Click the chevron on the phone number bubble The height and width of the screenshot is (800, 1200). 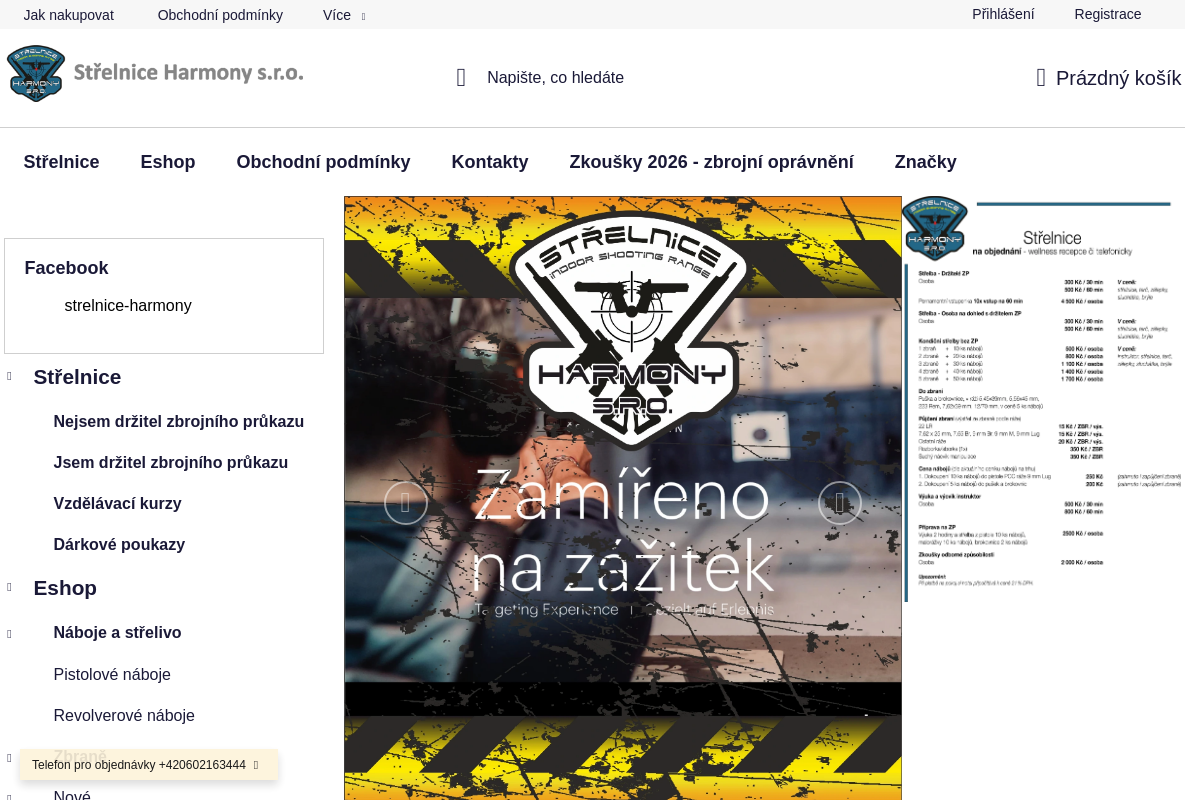pyautogui.click(x=258, y=764)
